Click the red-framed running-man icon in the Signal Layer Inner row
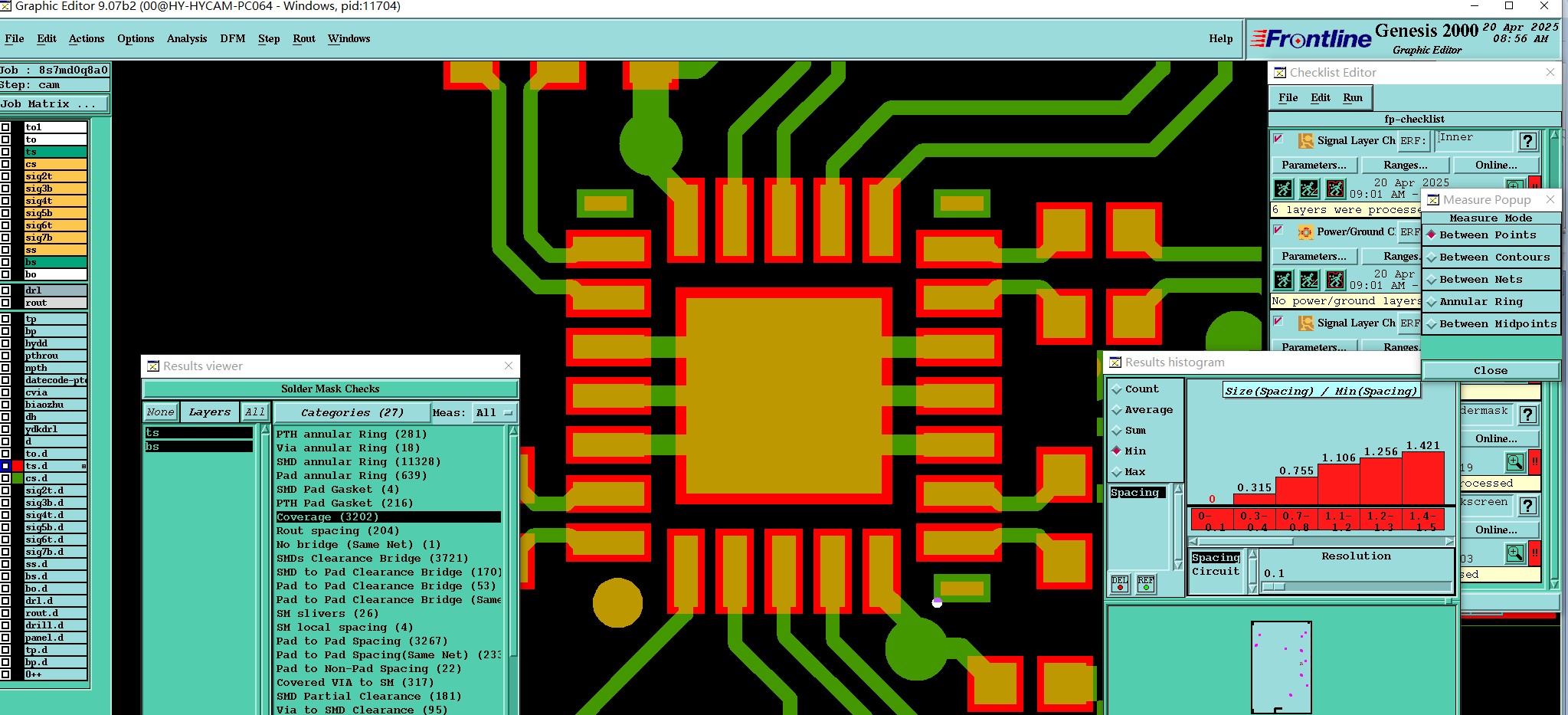The height and width of the screenshot is (715, 1568). point(1335,189)
